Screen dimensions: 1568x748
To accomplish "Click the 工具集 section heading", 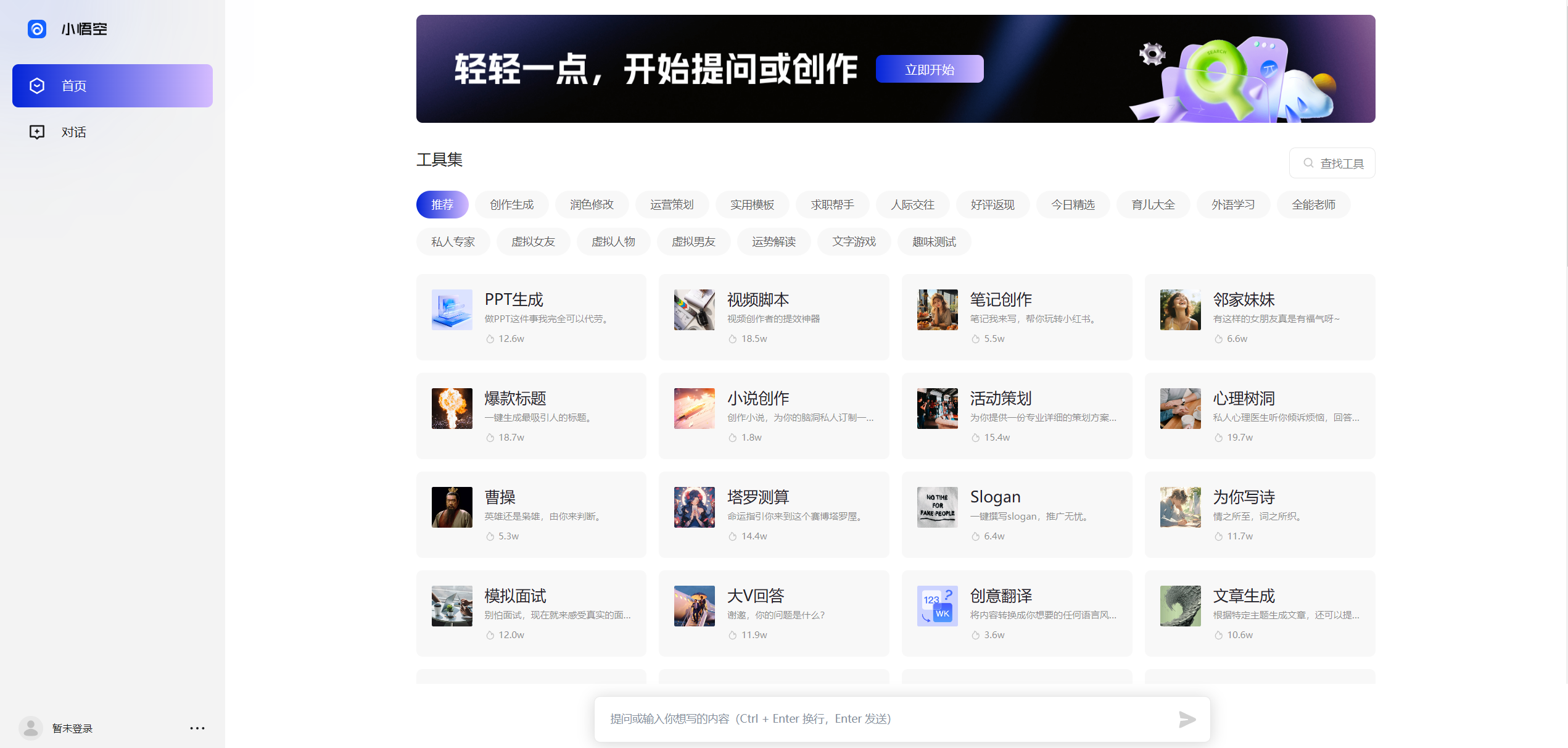I will (x=439, y=160).
